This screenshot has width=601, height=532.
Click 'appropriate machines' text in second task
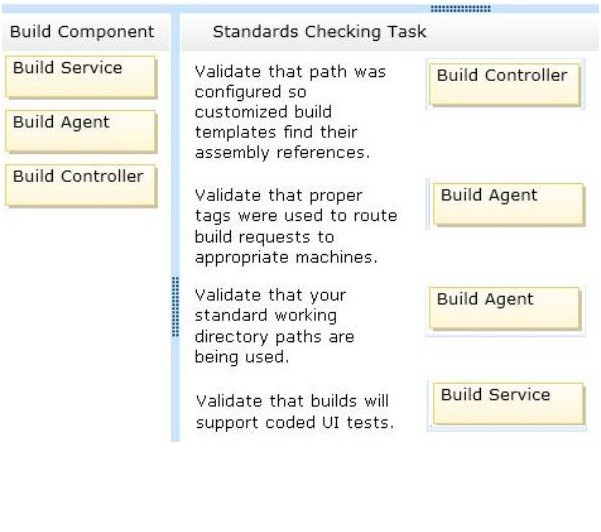(x=286, y=258)
